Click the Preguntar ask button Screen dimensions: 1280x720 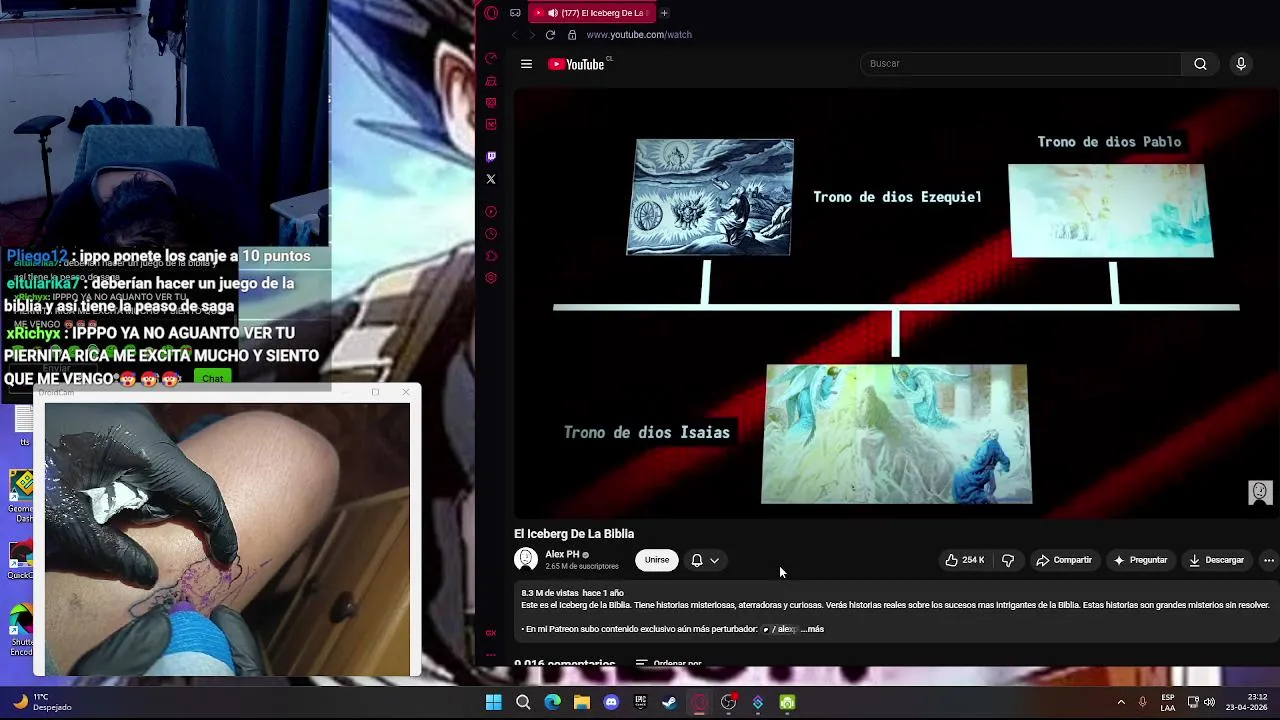pyautogui.click(x=1140, y=560)
